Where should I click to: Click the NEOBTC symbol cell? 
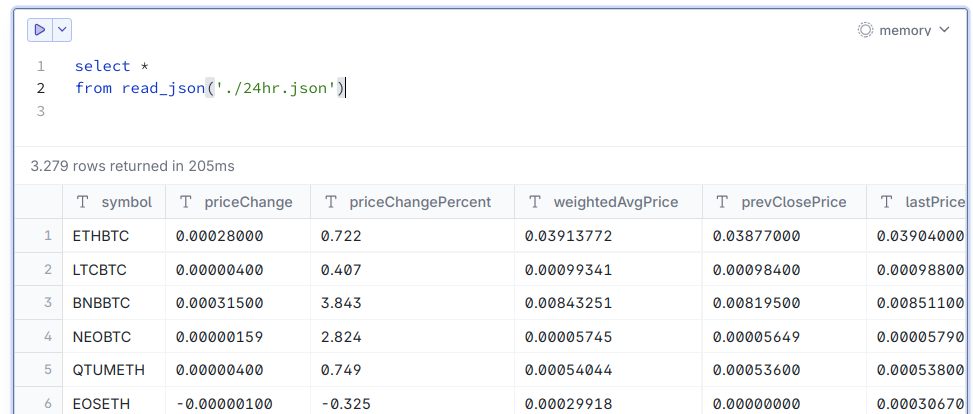tap(114, 336)
